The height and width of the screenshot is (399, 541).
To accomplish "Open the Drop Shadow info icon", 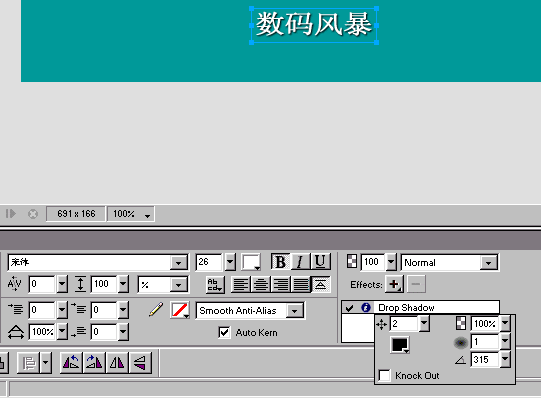I will [x=366, y=307].
